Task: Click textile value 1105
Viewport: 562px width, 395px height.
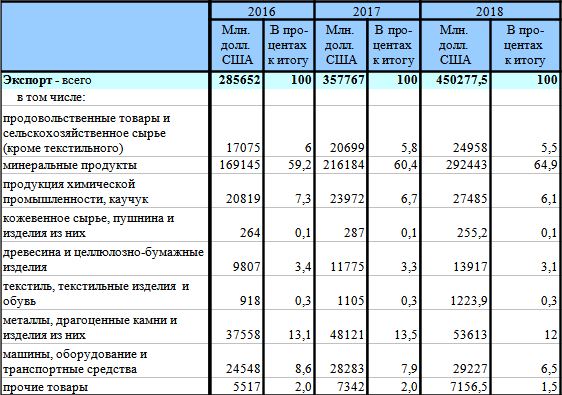Action: 351,301
